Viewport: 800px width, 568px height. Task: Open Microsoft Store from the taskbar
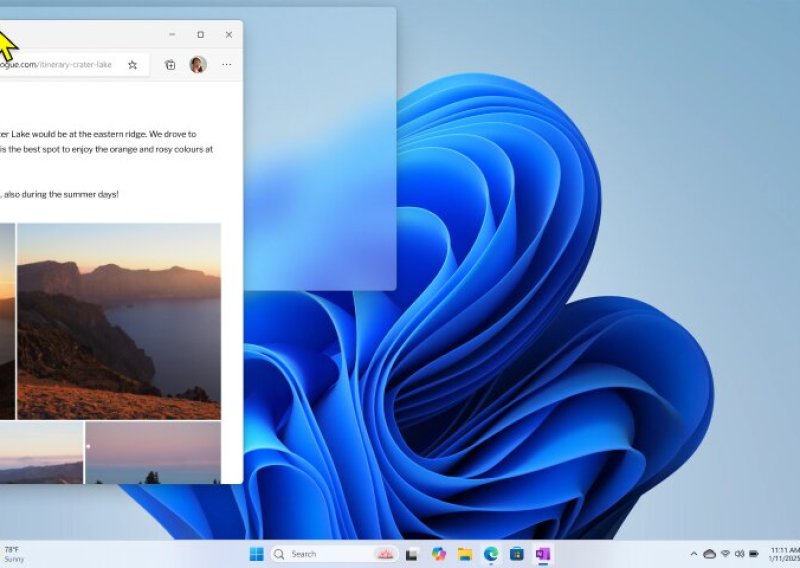[517, 554]
